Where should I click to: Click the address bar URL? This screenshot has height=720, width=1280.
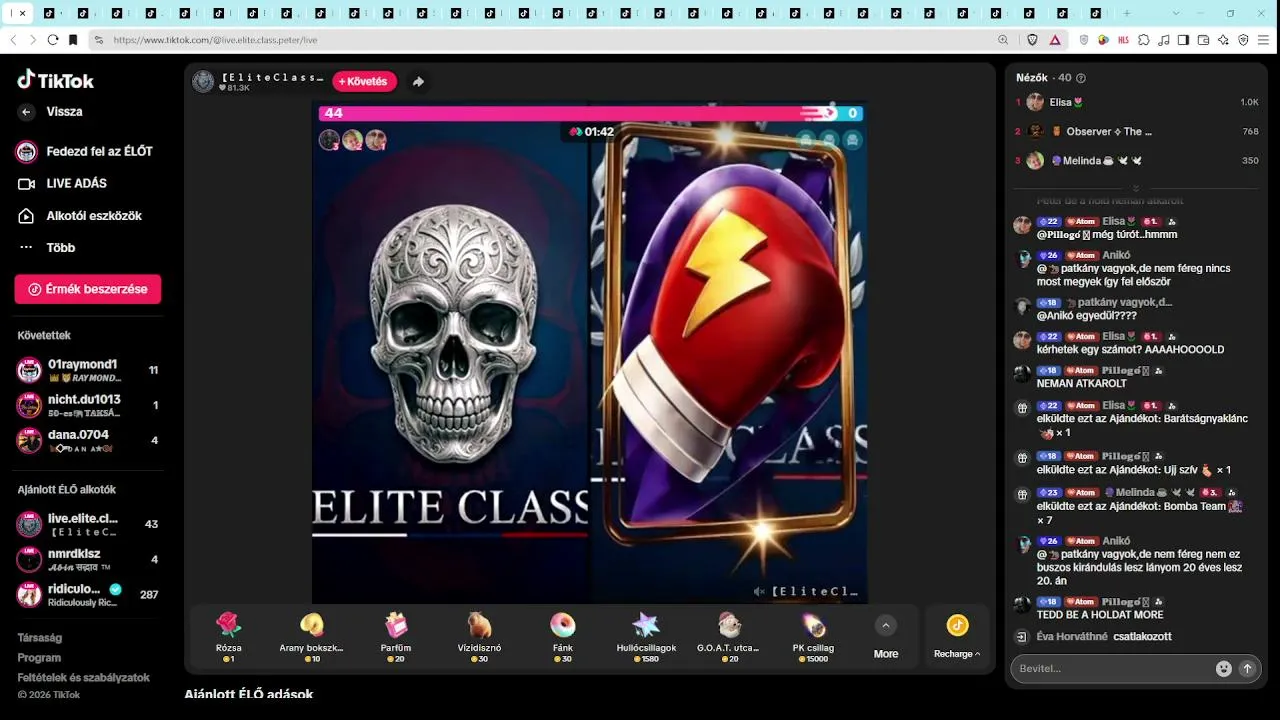[215, 40]
